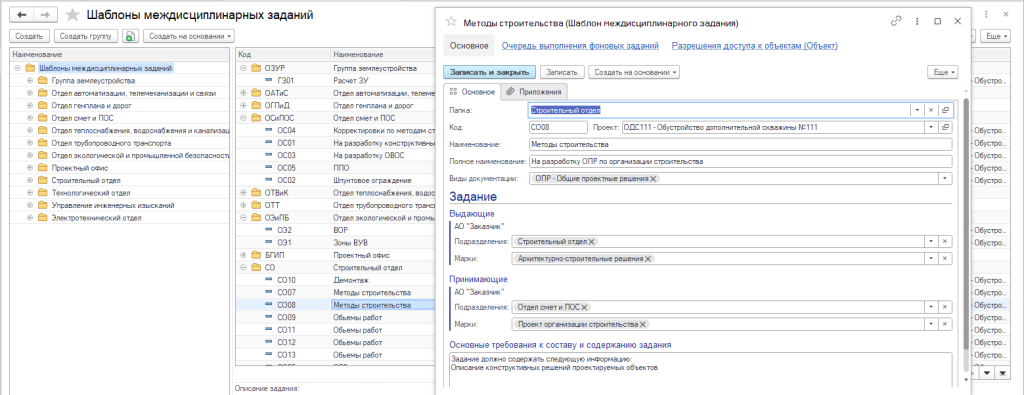Open the Папка dropdown arrow
Image resolution: width=1024 pixels, height=395 pixels.
click(x=918, y=110)
